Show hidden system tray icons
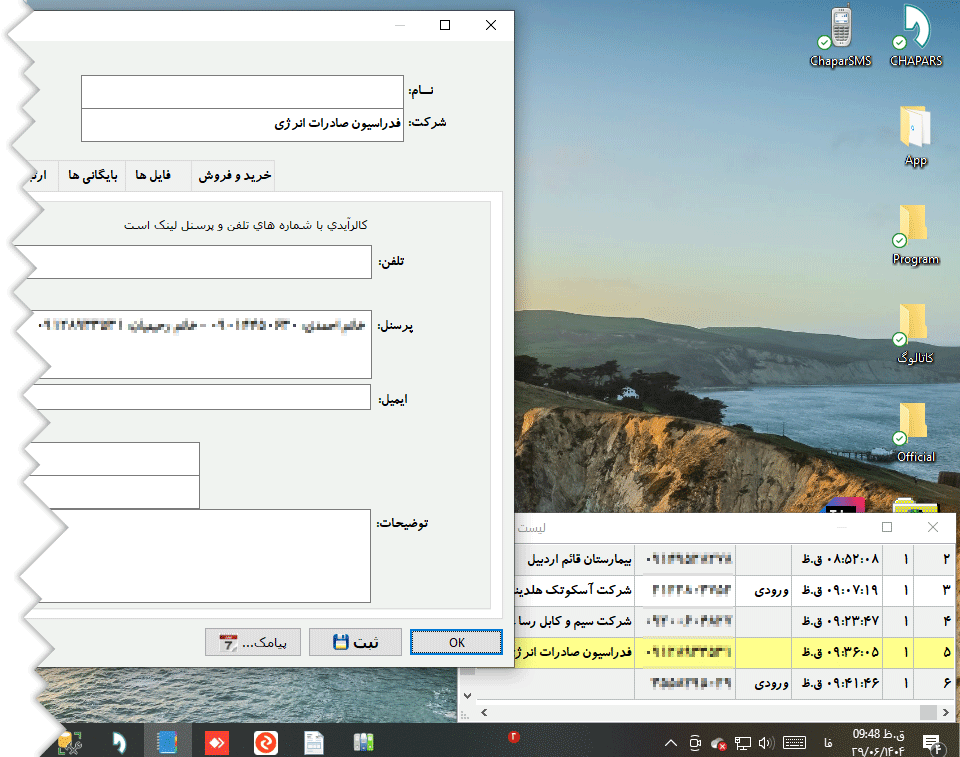Viewport: 960px width, 757px height. coord(669,742)
